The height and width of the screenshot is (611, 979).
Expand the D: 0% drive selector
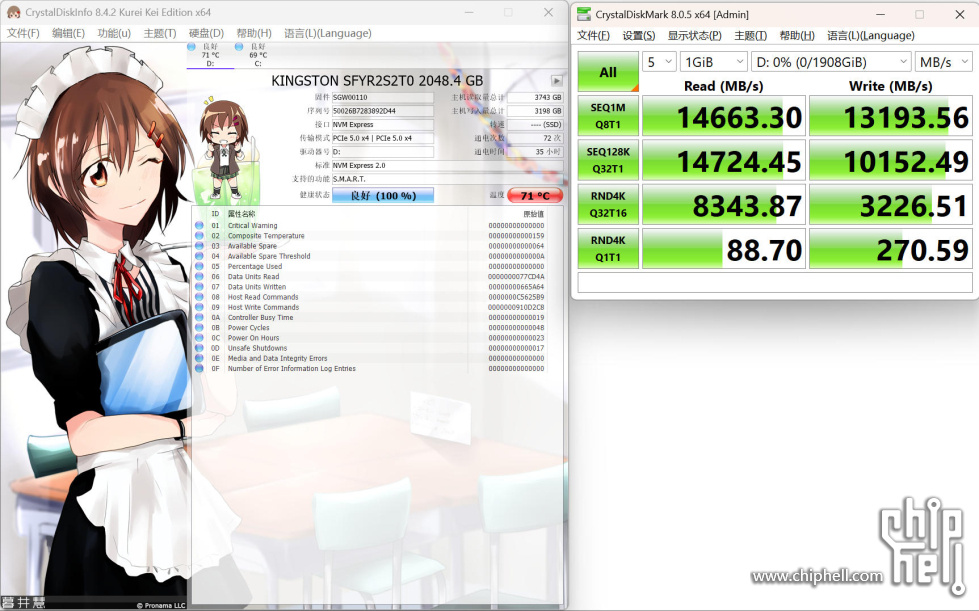(x=830, y=62)
